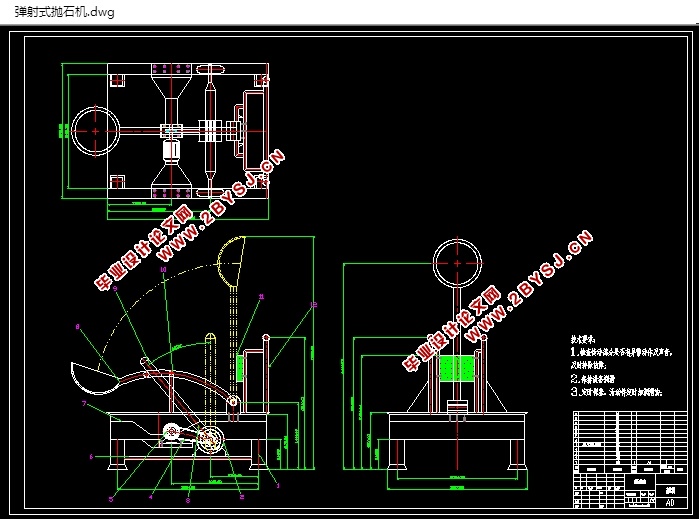Click technical requirement item 1 text
This screenshot has height=519, width=699.
pos(620,353)
